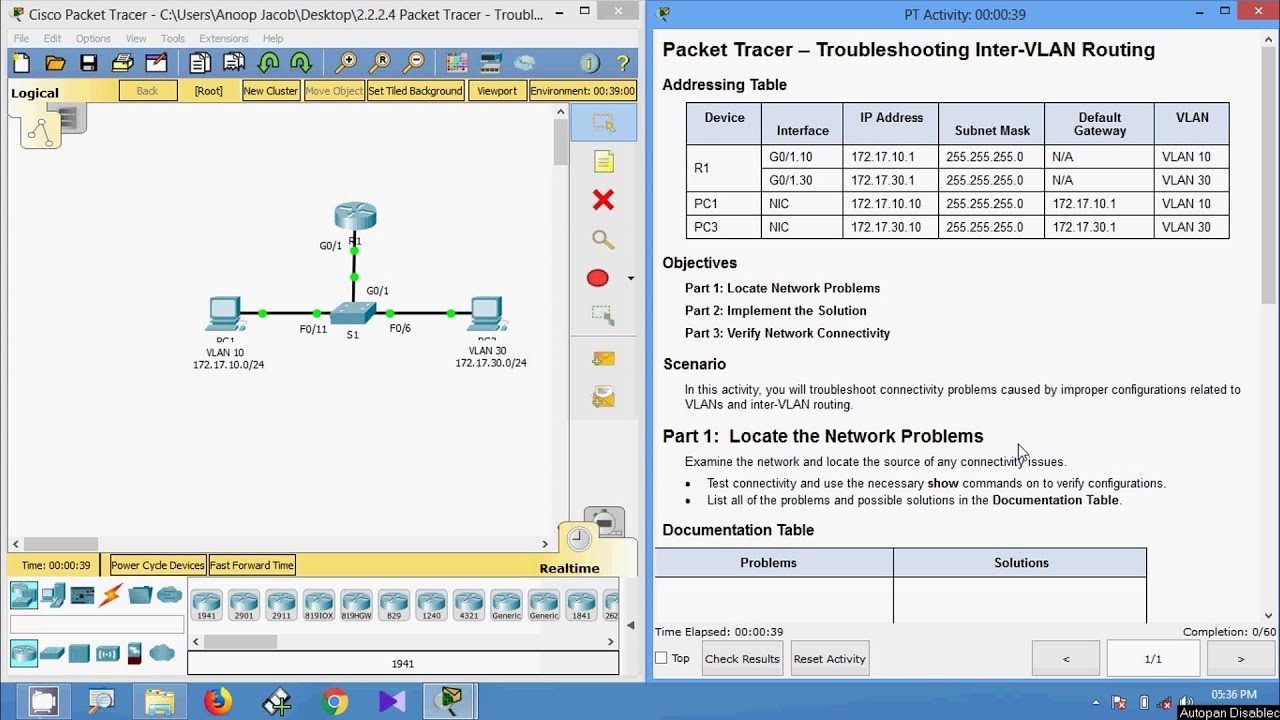Click the network information 'i' icon
Screen dimensions: 1280x720
point(589,63)
